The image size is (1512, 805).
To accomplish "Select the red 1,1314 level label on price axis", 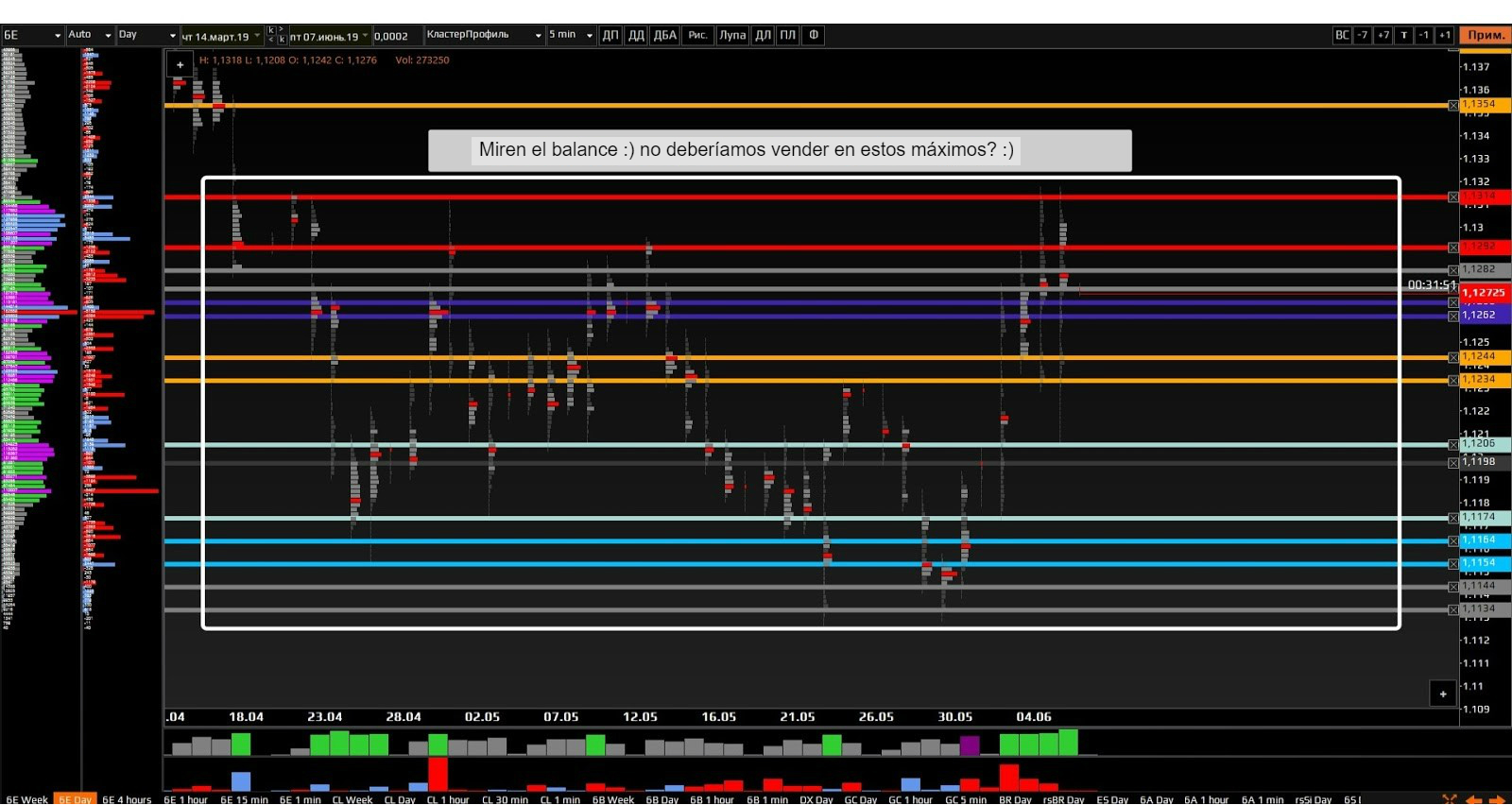I will coord(1485,197).
